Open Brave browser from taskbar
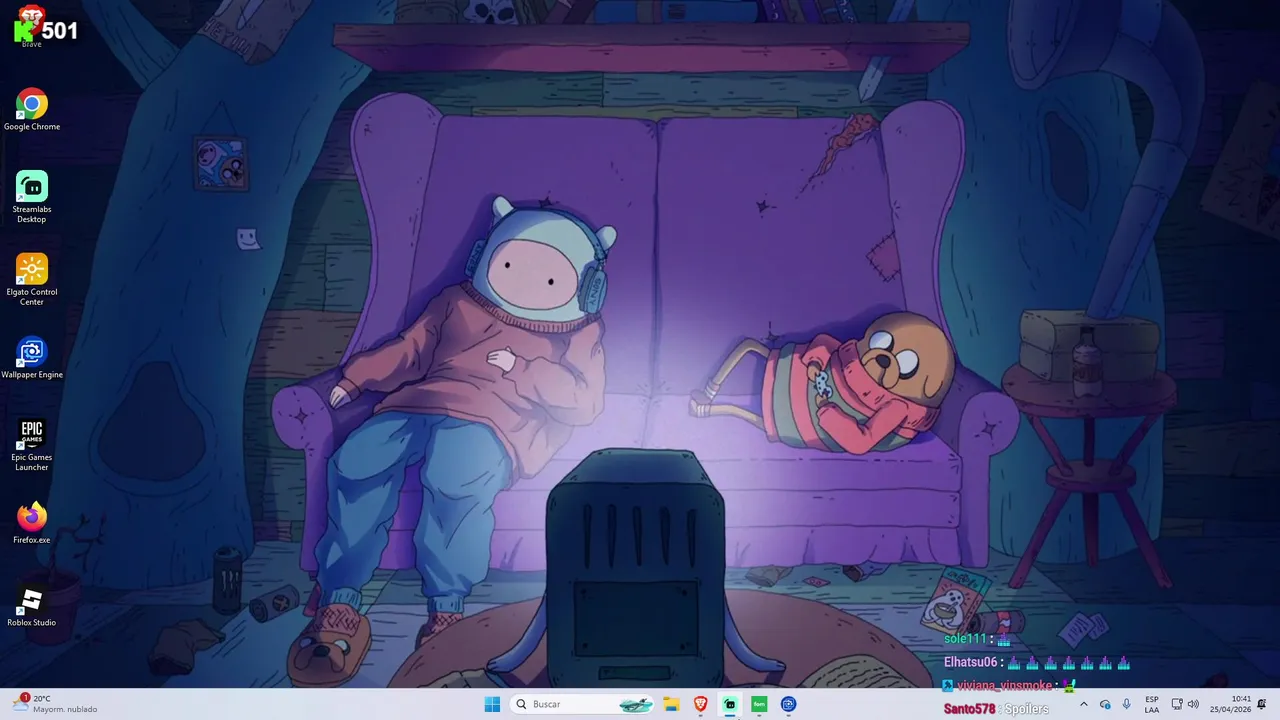Image resolution: width=1280 pixels, height=720 pixels. tap(700, 704)
